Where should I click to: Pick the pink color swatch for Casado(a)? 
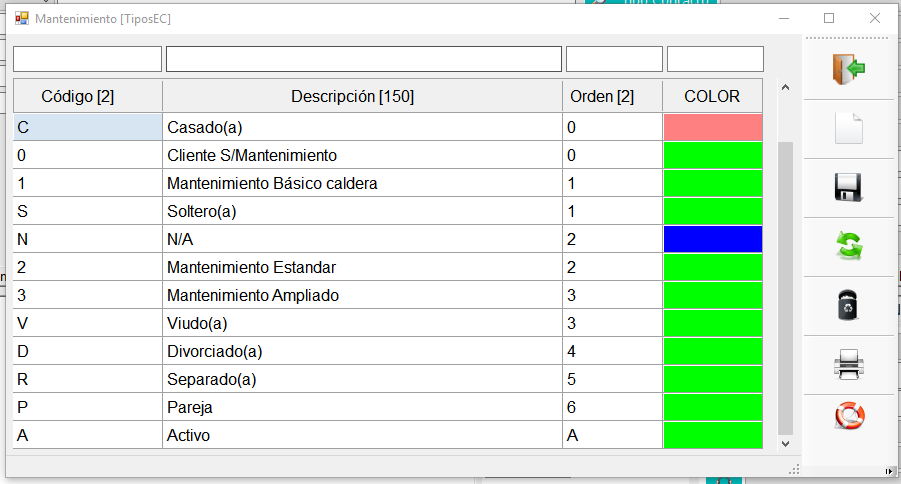pyautogui.click(x=713, y=127)
